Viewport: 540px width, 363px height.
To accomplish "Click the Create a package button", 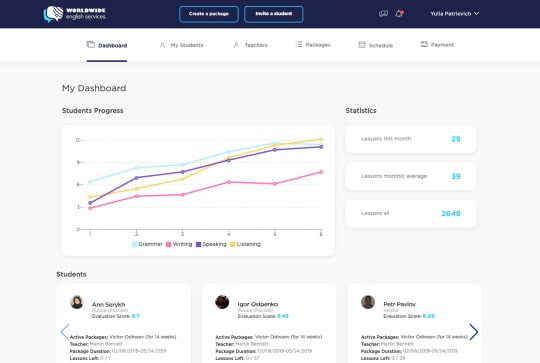I will (209, 14).
